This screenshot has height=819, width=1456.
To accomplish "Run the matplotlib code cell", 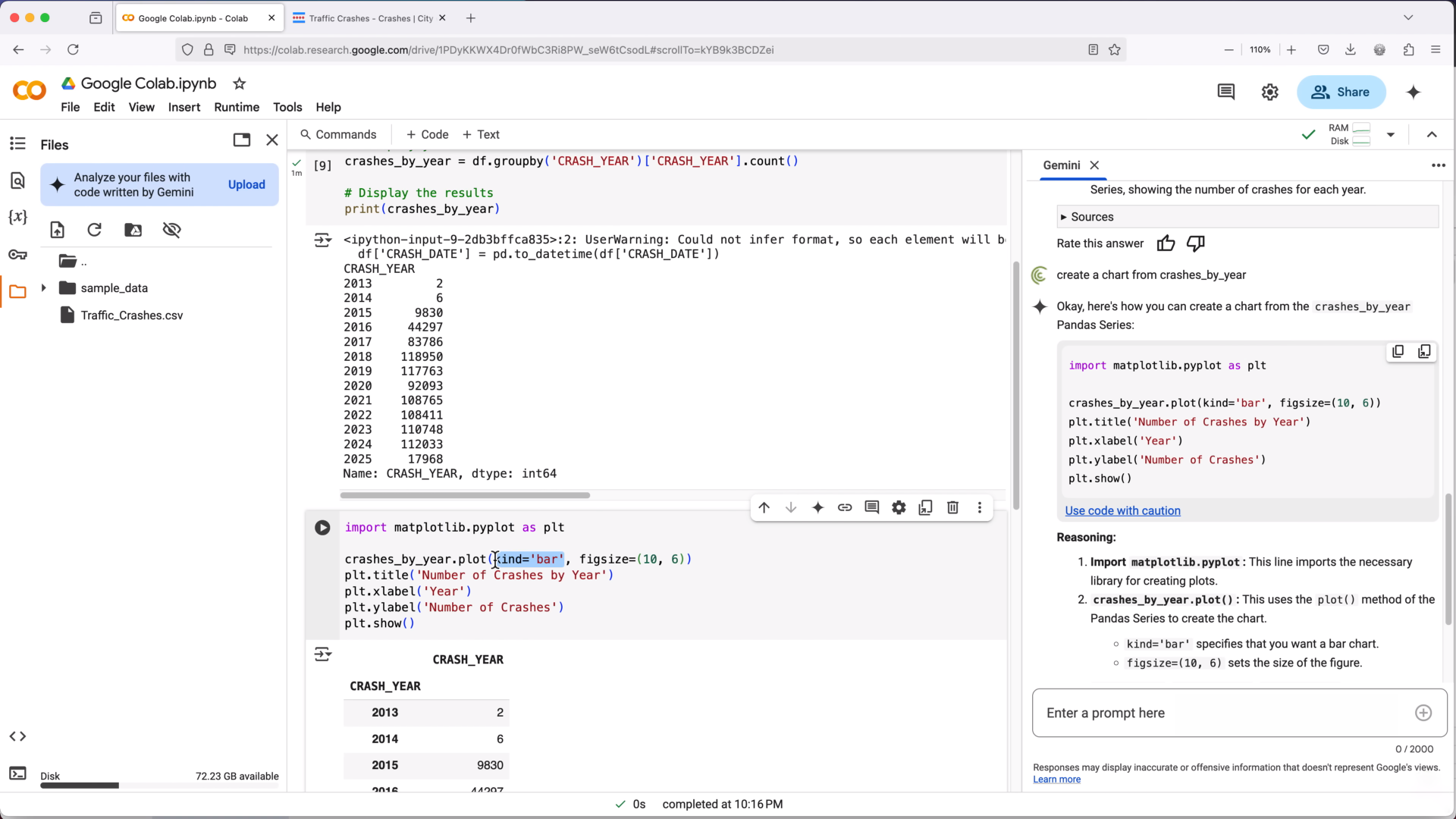I will point(322,528).
